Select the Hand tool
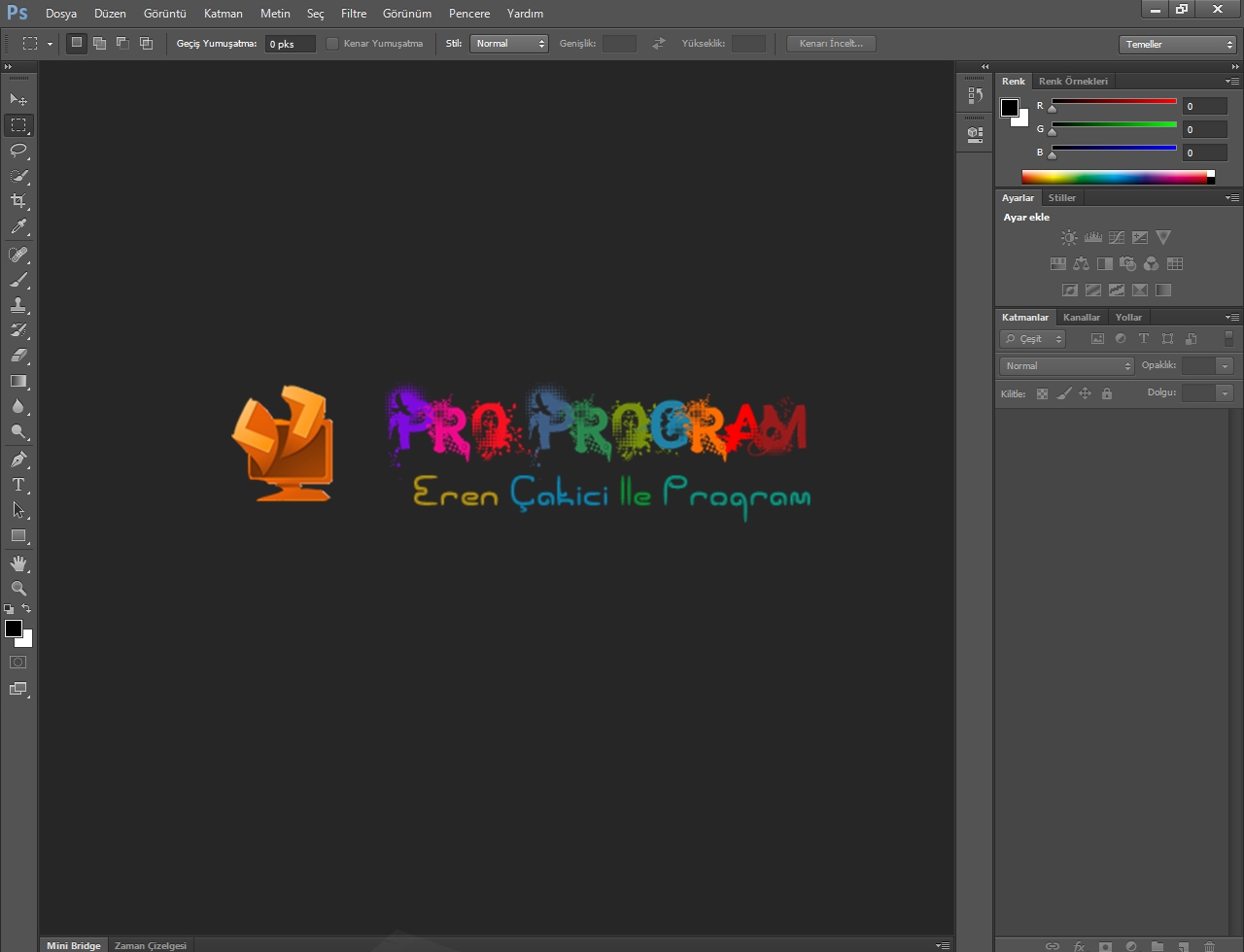 click(x=18, y=563)
